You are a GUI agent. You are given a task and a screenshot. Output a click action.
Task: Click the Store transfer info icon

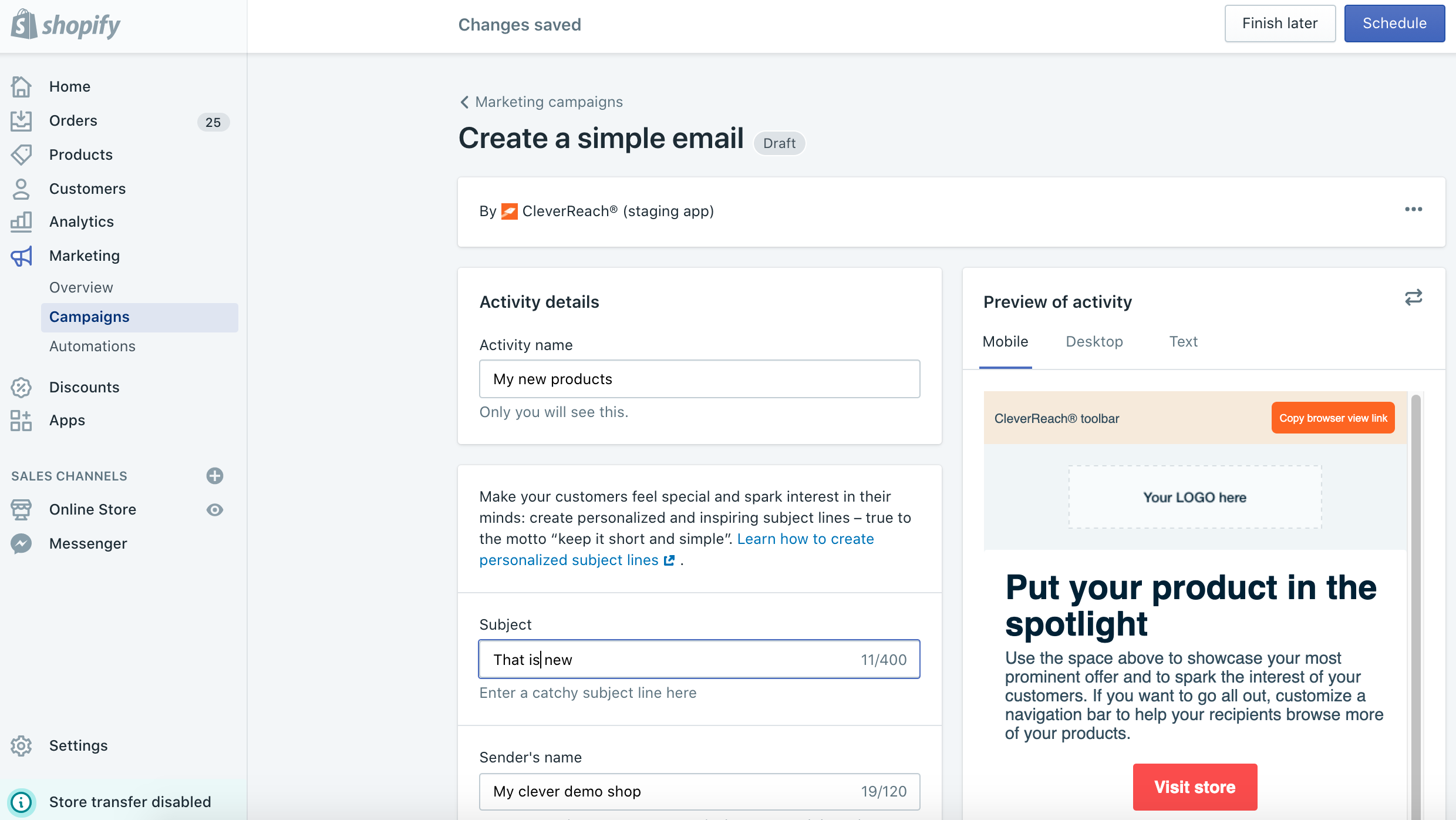pyautogui.click(x=21, y=802)
